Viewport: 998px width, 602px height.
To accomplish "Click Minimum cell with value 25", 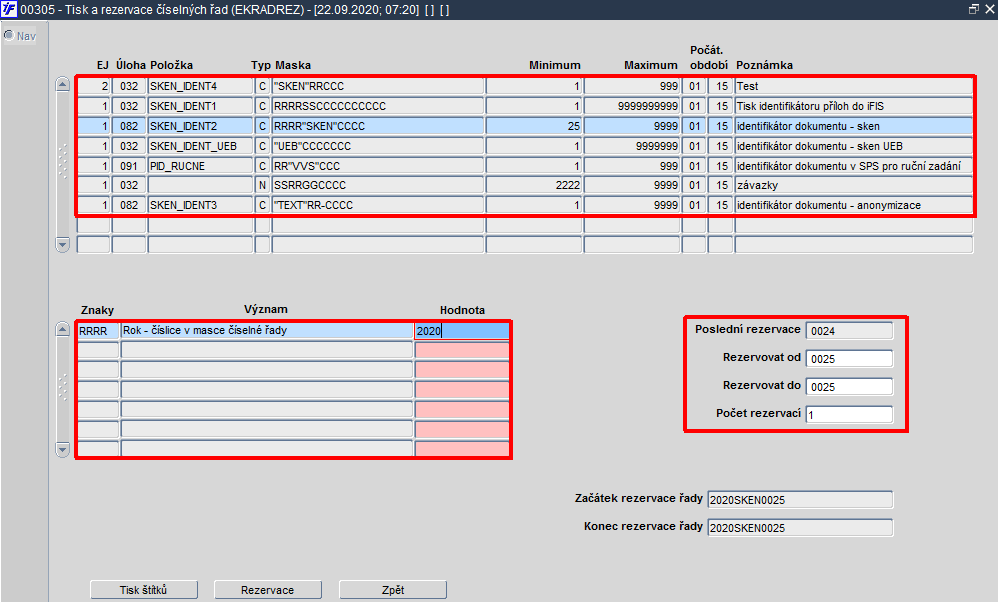I will click(534, 126).
